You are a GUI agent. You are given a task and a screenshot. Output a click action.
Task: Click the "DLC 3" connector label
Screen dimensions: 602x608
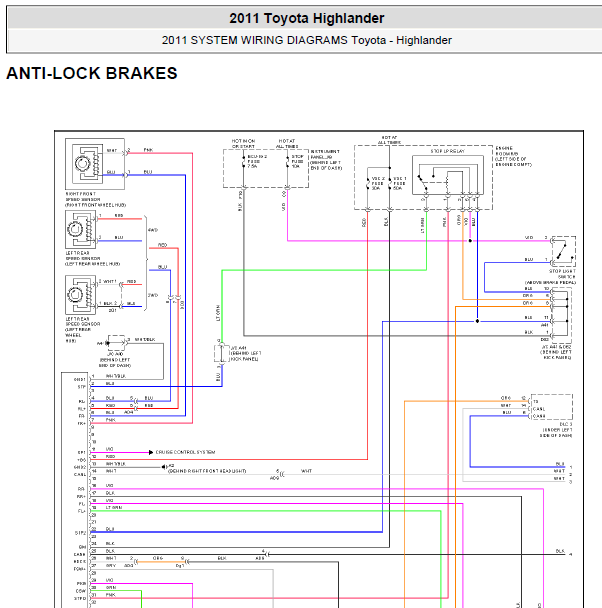pyautogui.click(x=566, y=424)
